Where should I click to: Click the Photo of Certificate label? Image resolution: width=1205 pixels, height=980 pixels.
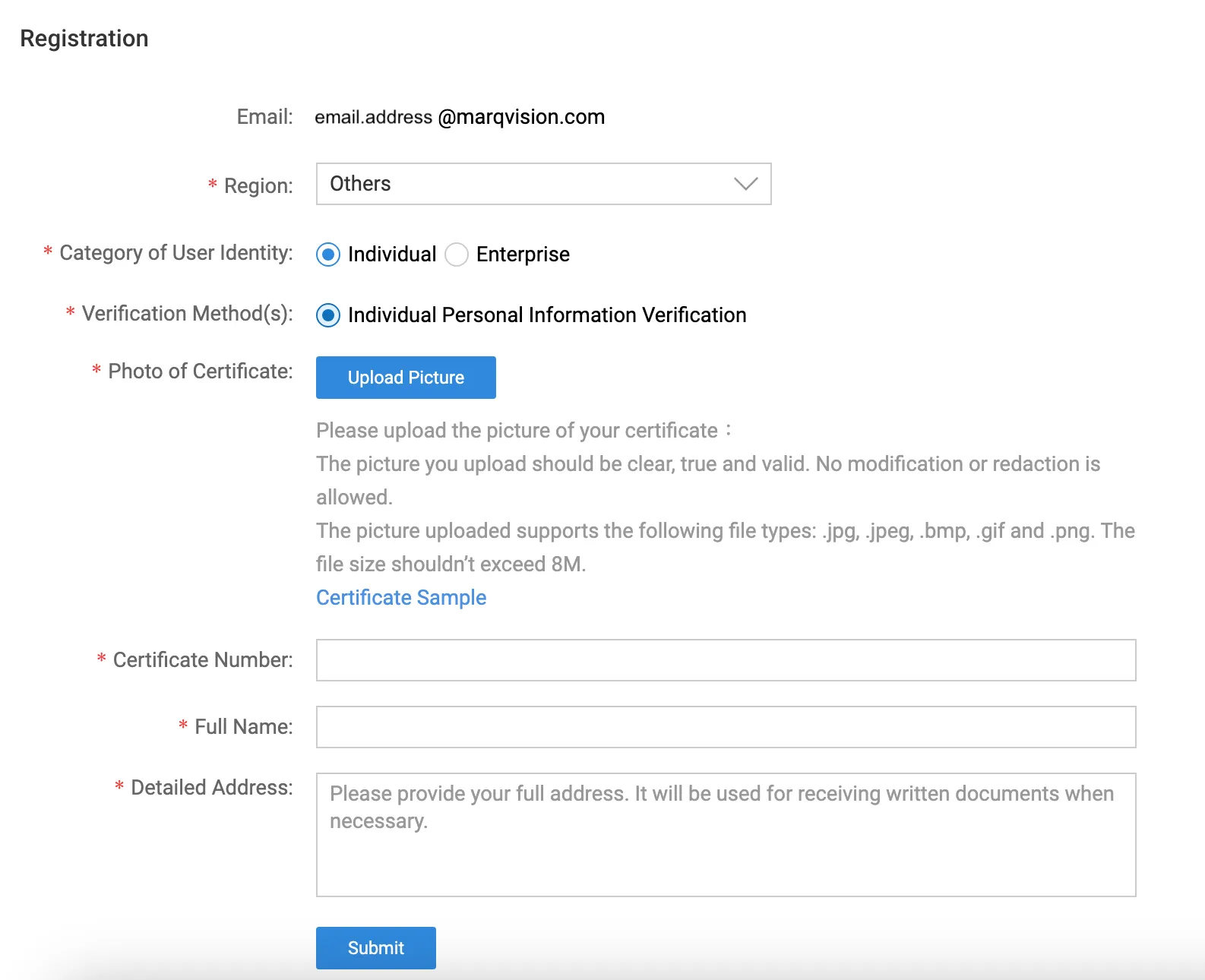(x=201, y=371)
